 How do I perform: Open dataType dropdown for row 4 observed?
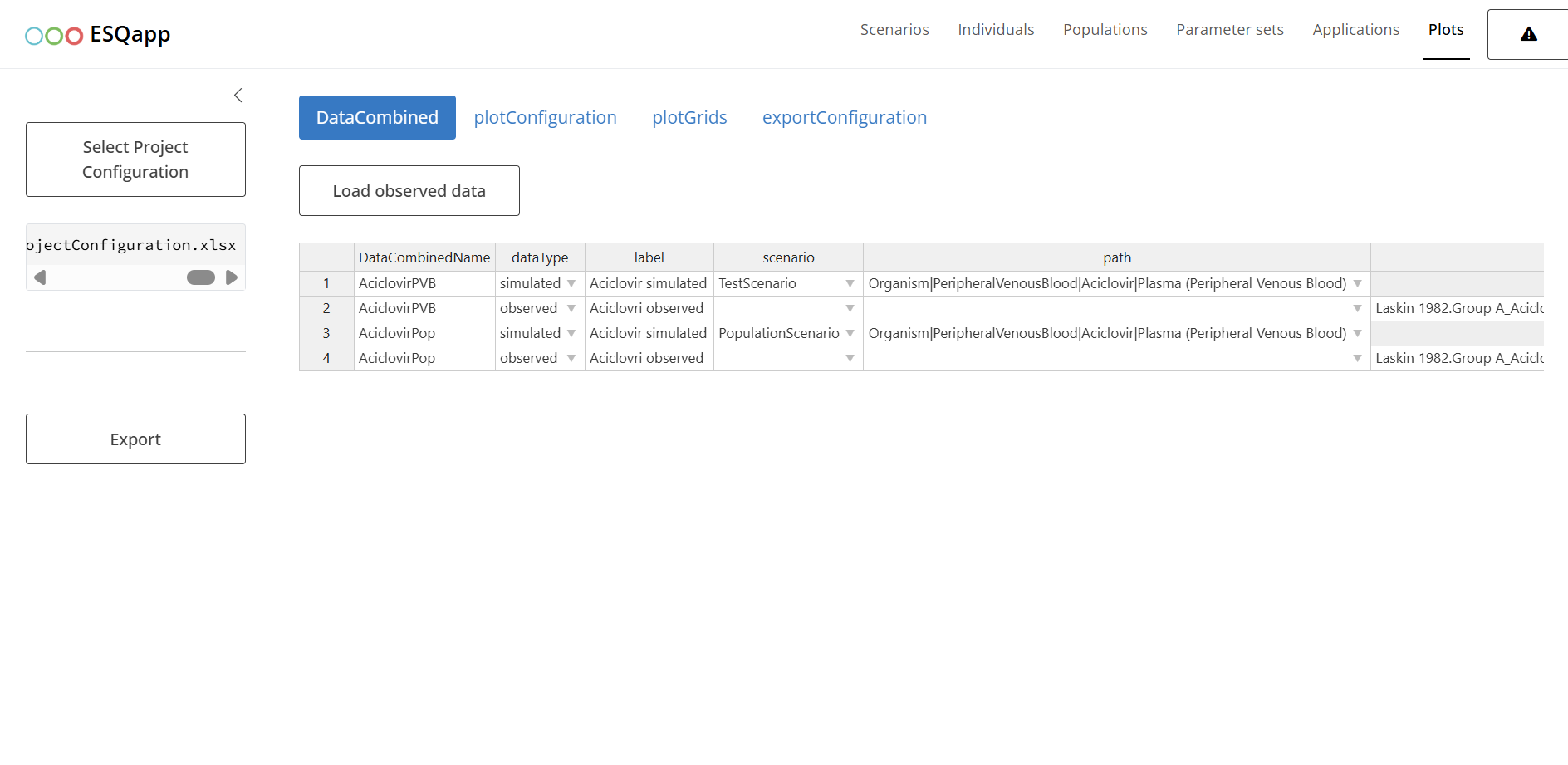tap(571, 359)
